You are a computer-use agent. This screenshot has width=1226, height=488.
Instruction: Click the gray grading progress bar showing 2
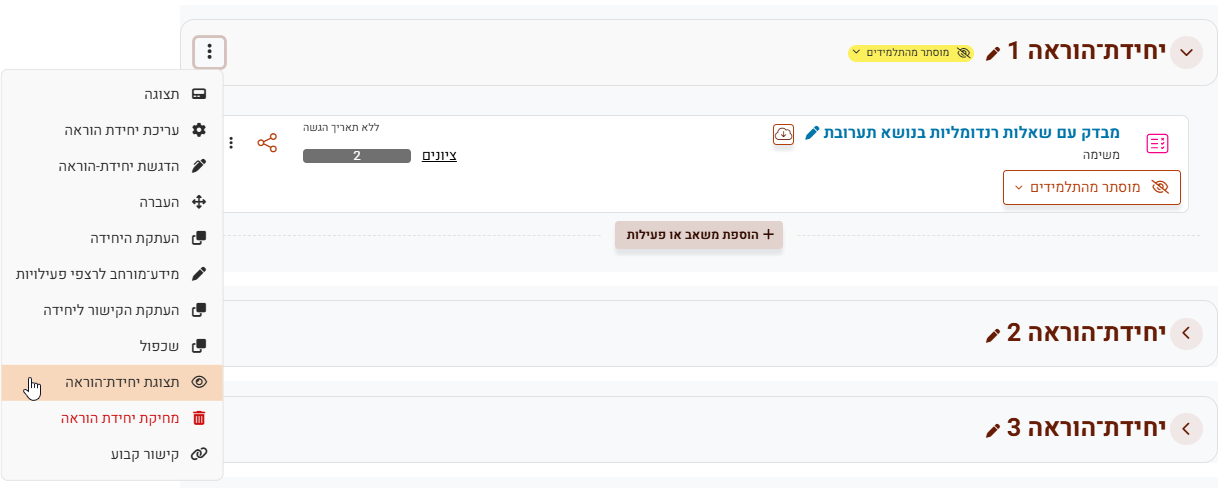click(357, 156)
